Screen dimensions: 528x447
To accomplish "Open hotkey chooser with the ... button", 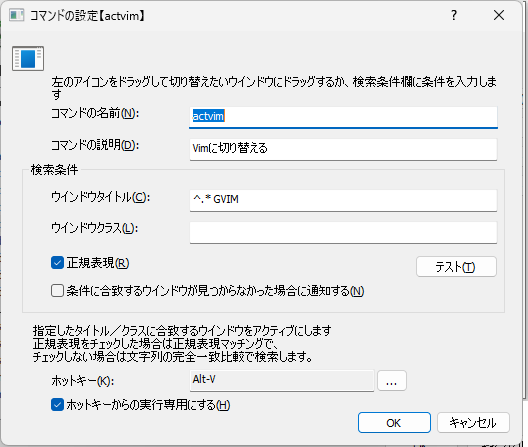I will coord(392,381).
